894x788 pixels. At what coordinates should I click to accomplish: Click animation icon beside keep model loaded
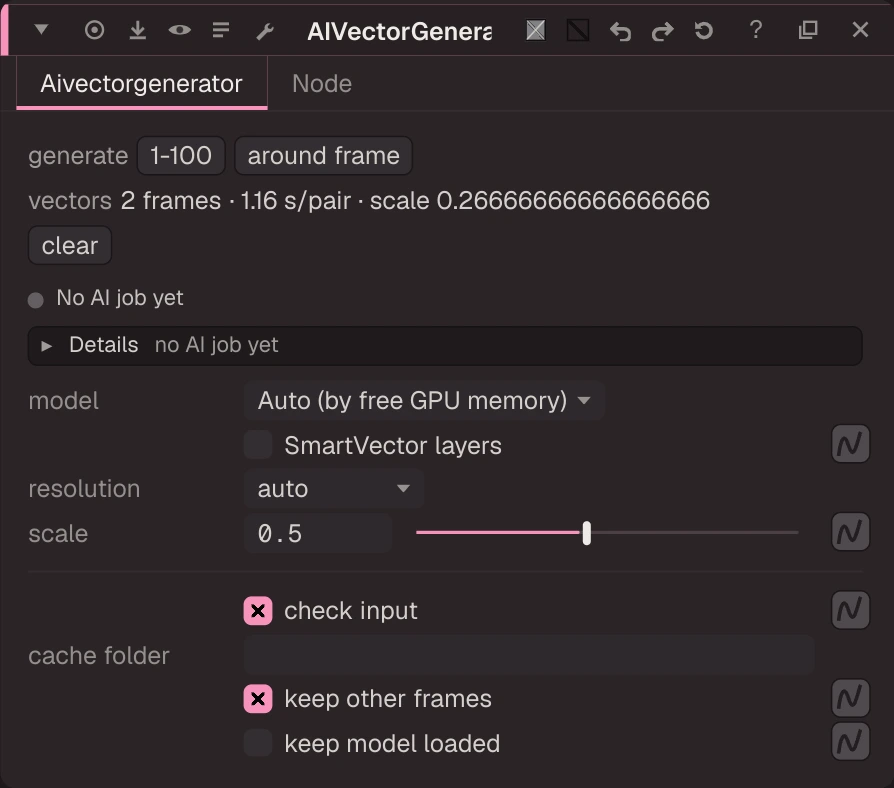pos(850,742)
